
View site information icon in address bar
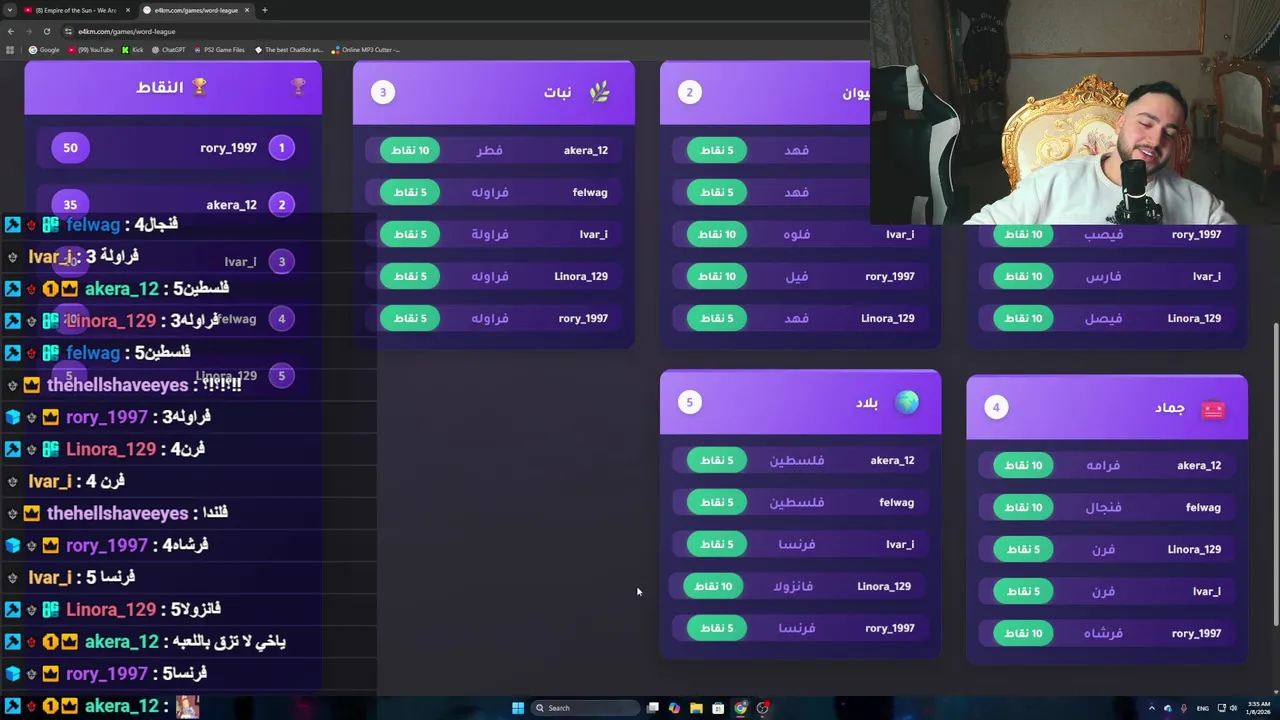[x=67, y=31]
